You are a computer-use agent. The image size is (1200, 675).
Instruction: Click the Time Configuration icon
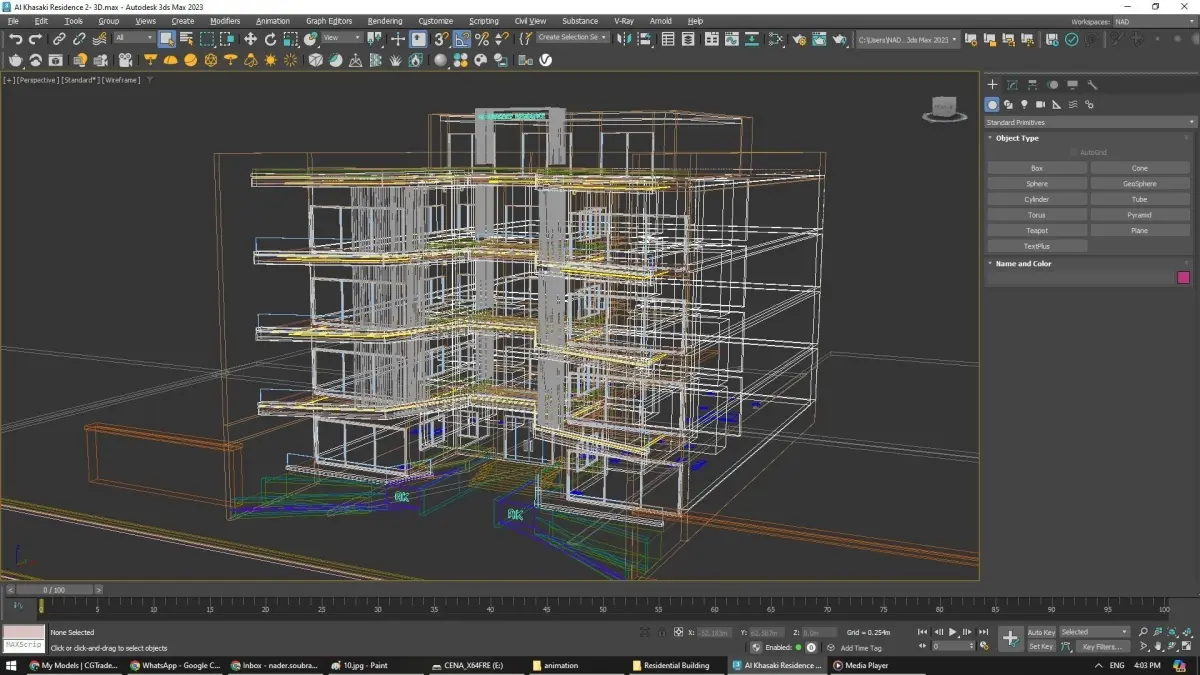click(x=984, y=646)
